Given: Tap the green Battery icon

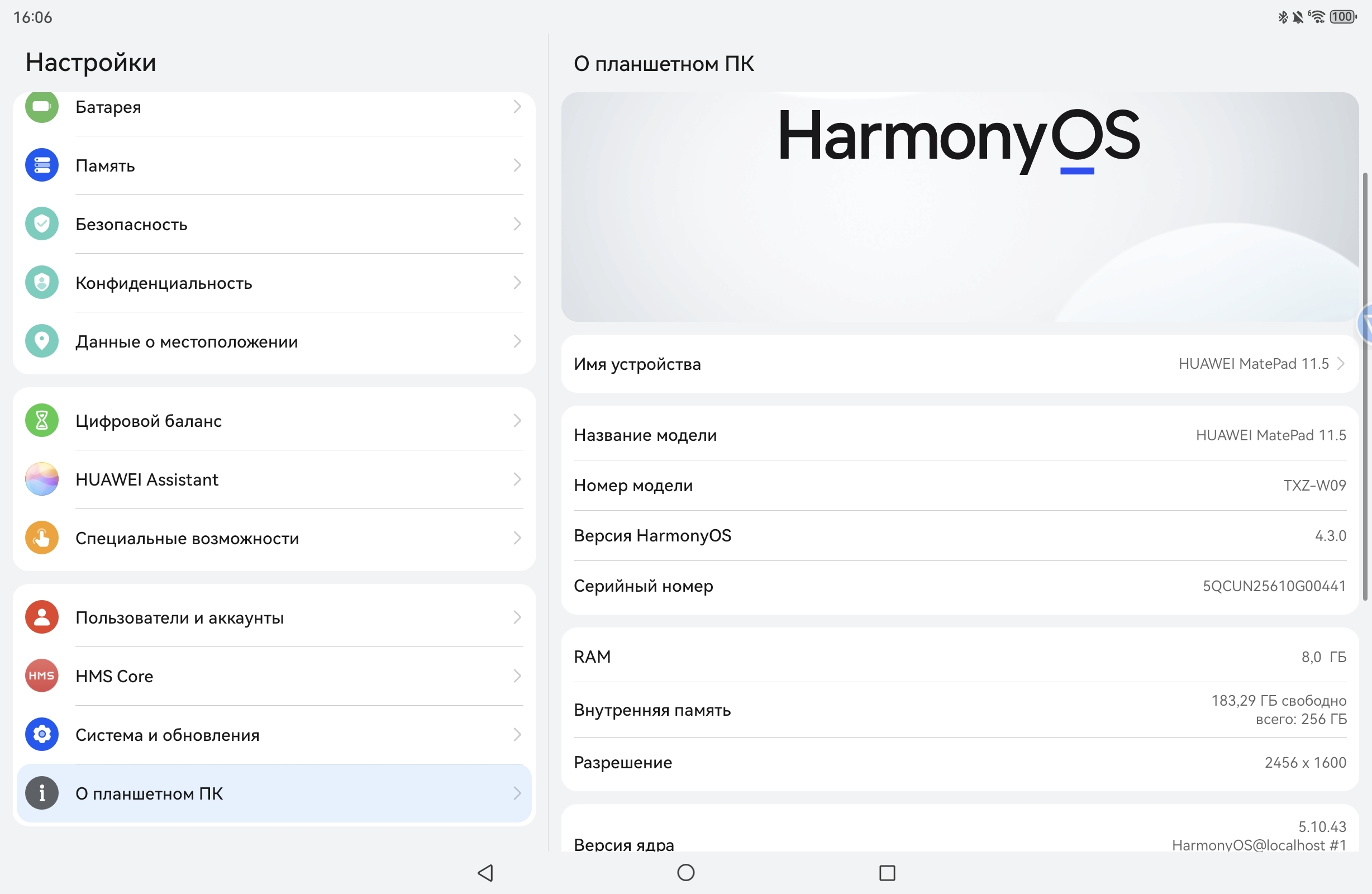Looking at the screenshot, I should coord(41,107).
